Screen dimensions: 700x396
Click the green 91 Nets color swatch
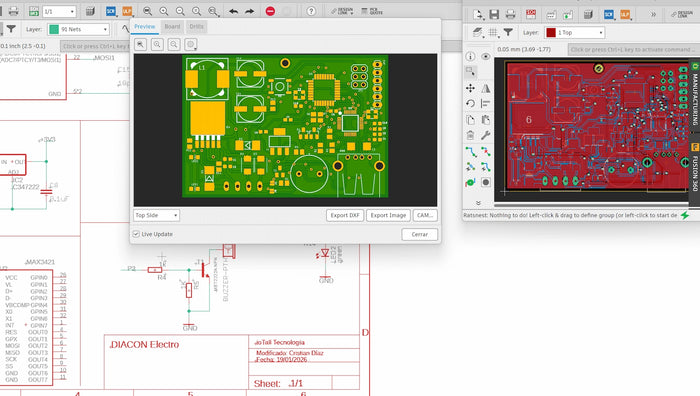pyautogui.click(x=54, y=29)
